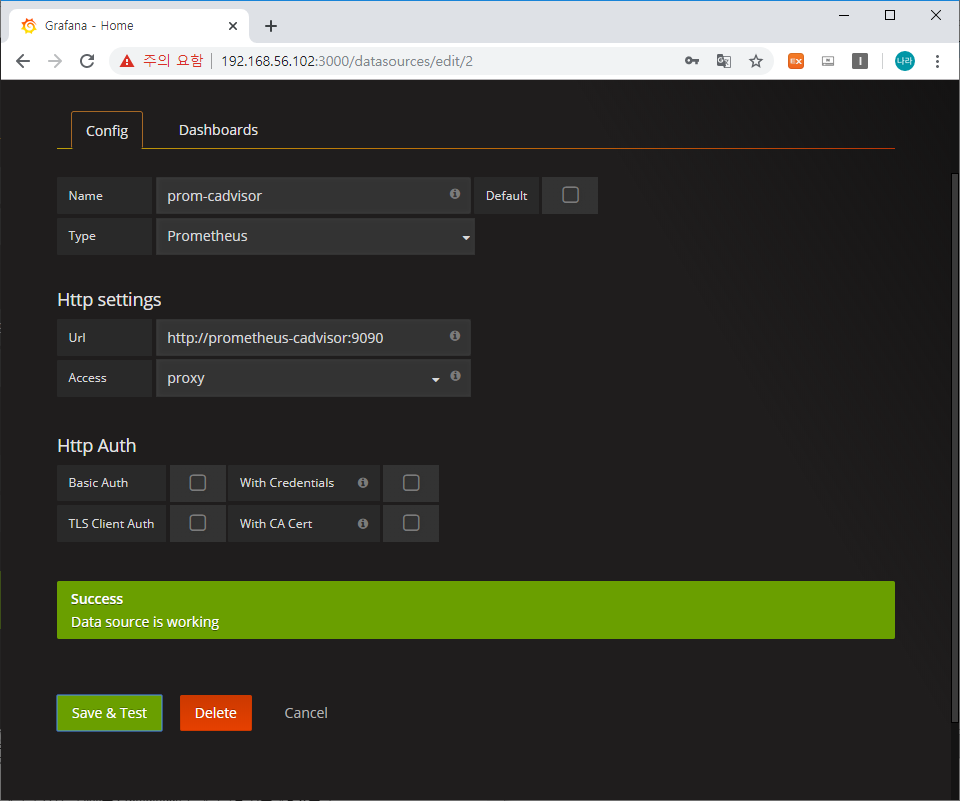Click info icon next to With Credentials
The image size is (960, 801).
click(x=363, y=483)
